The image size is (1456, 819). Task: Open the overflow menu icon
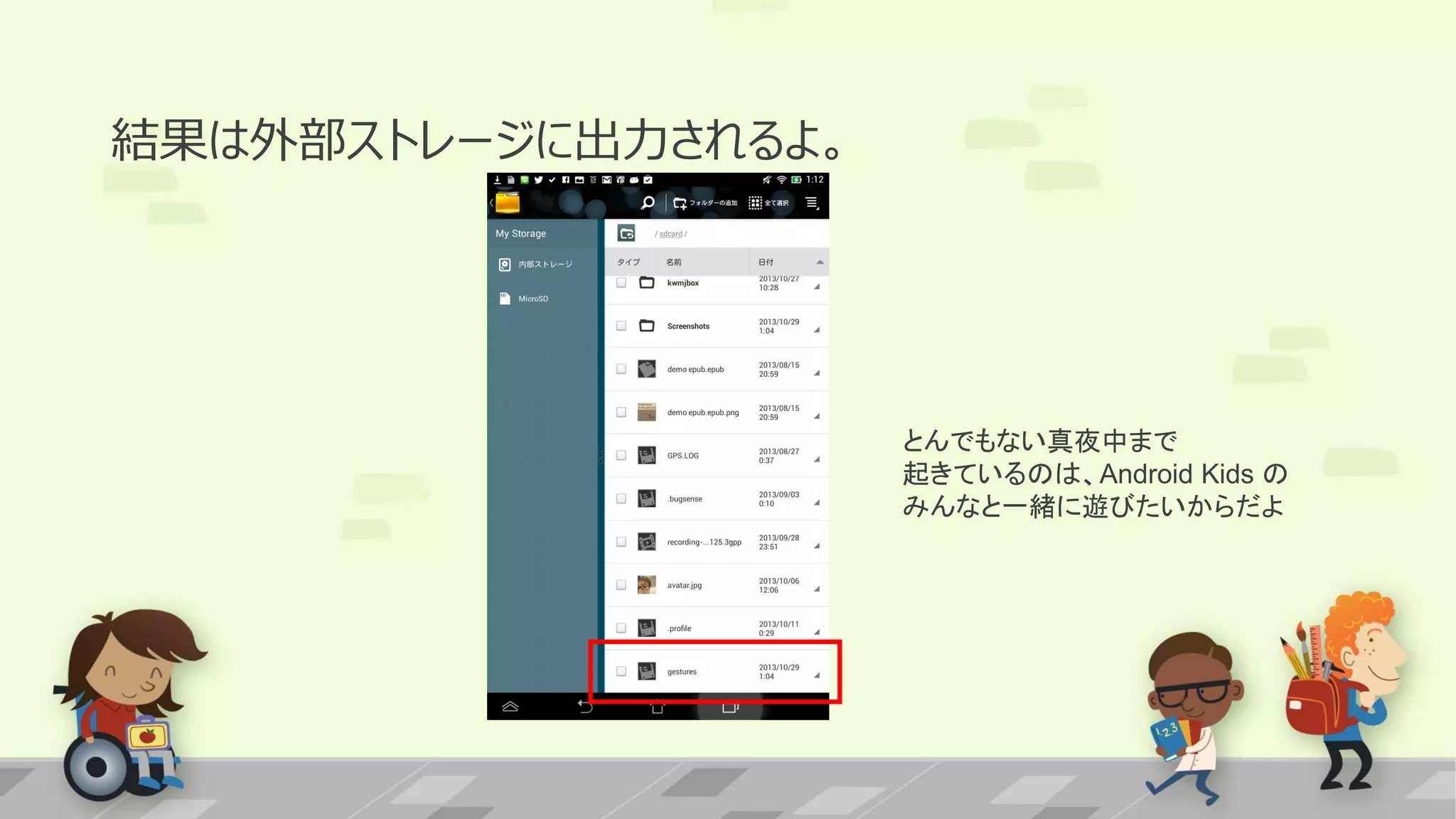click(x=812, y=203)
